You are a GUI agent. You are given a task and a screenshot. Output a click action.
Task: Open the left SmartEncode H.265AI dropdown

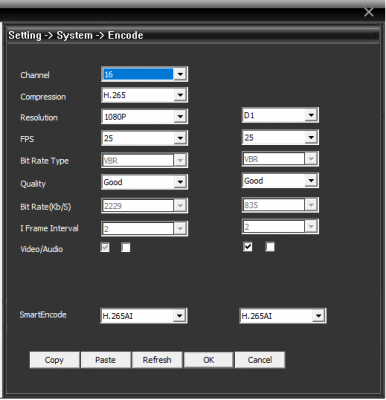[144, 316]
